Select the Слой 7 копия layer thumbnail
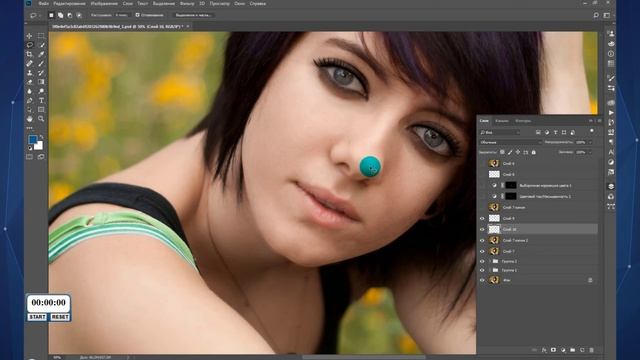This screenshot has width=640, height=360. [x=494, y=207]
